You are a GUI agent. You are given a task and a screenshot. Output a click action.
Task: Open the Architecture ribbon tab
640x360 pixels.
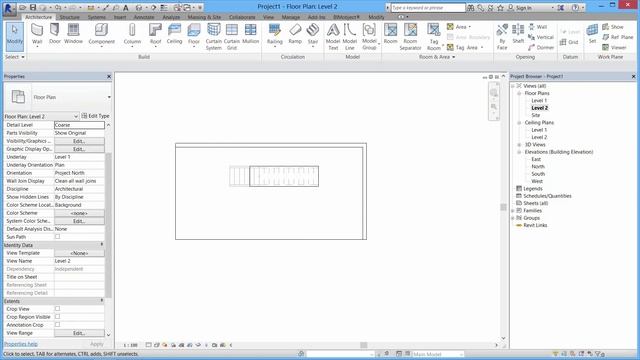pyautogui.click(x=38, y=17)
